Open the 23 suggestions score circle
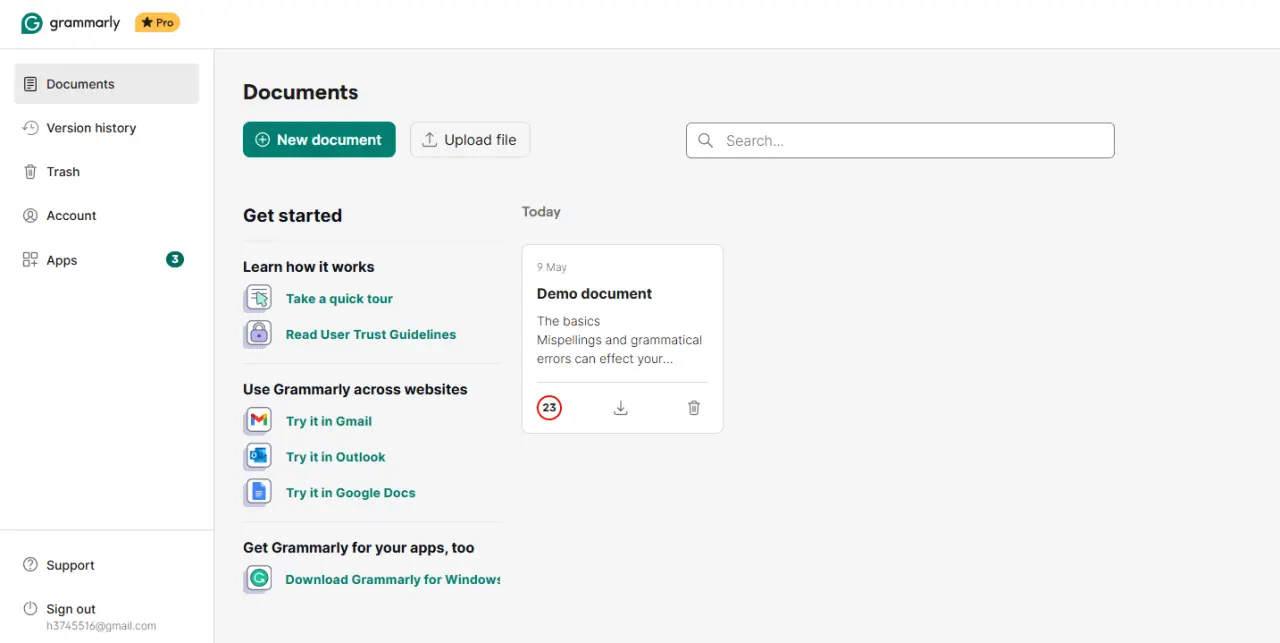Screen dimensions: 1280x643 point(549,408)
